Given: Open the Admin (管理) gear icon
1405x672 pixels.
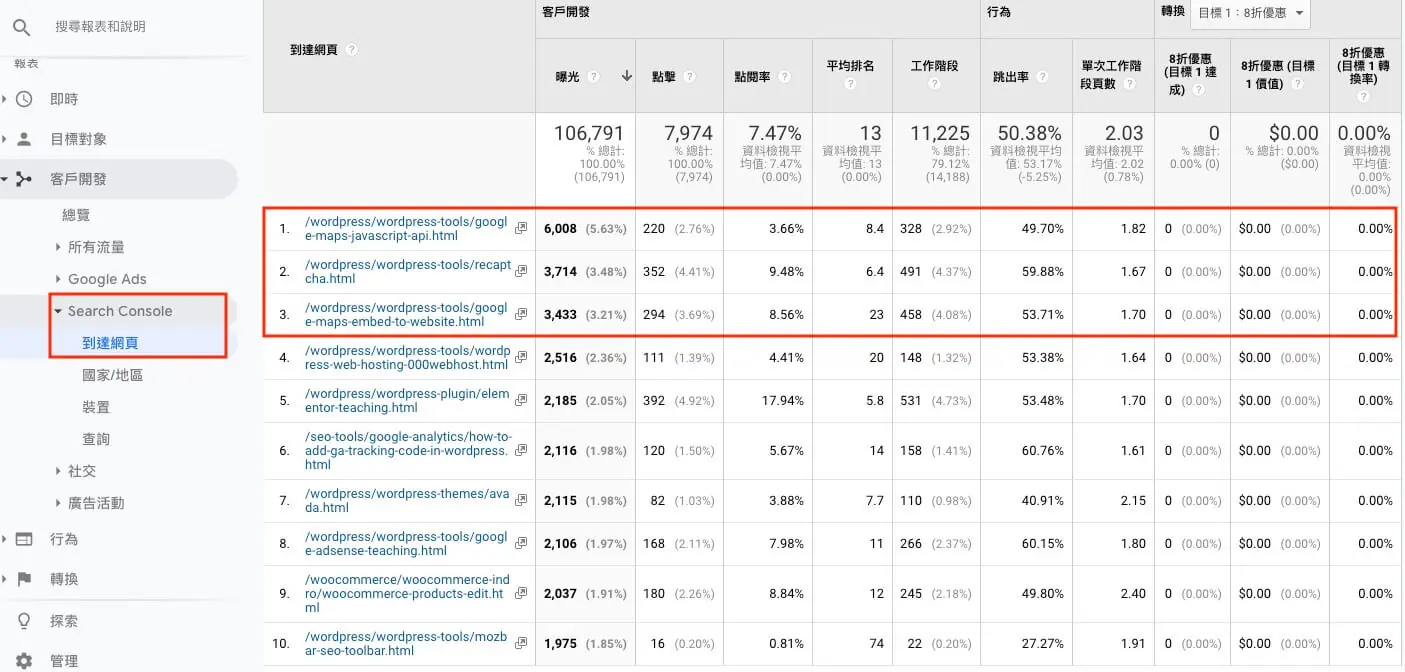Looking at the screenshot, I should point(25,661).
